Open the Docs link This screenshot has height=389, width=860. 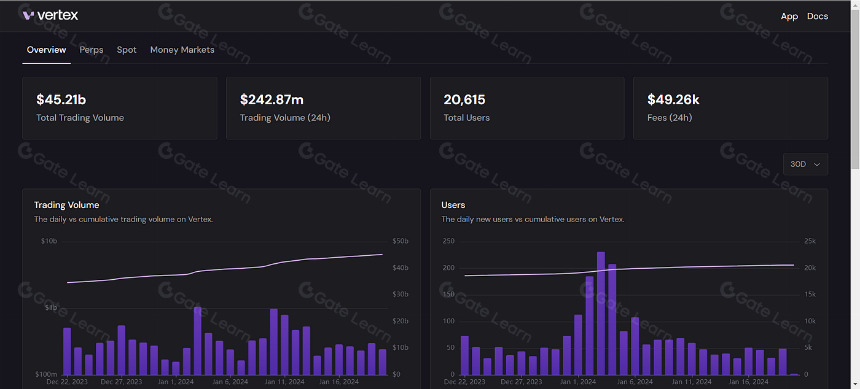(817, 16)
